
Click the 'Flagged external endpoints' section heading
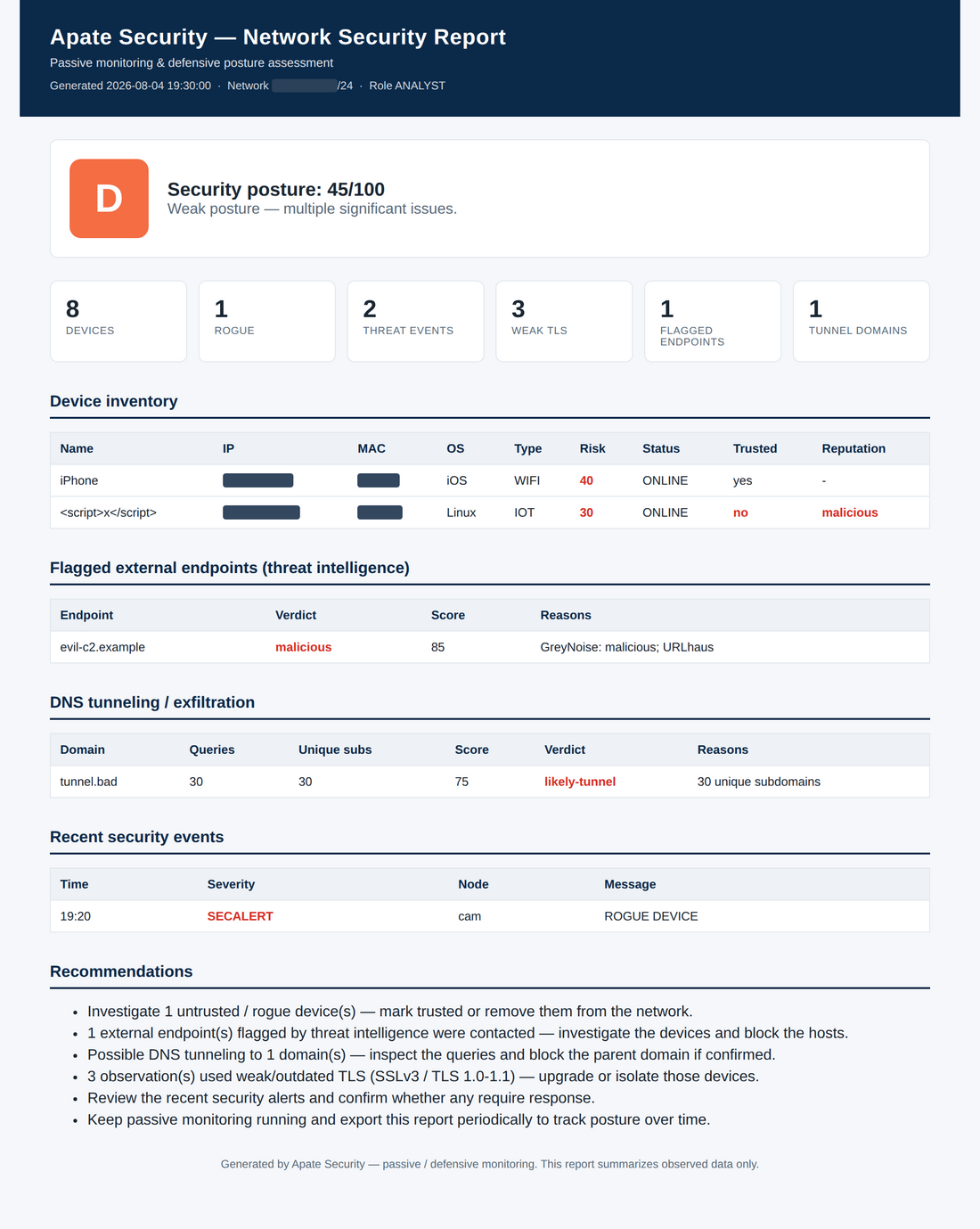coord(230,568)
